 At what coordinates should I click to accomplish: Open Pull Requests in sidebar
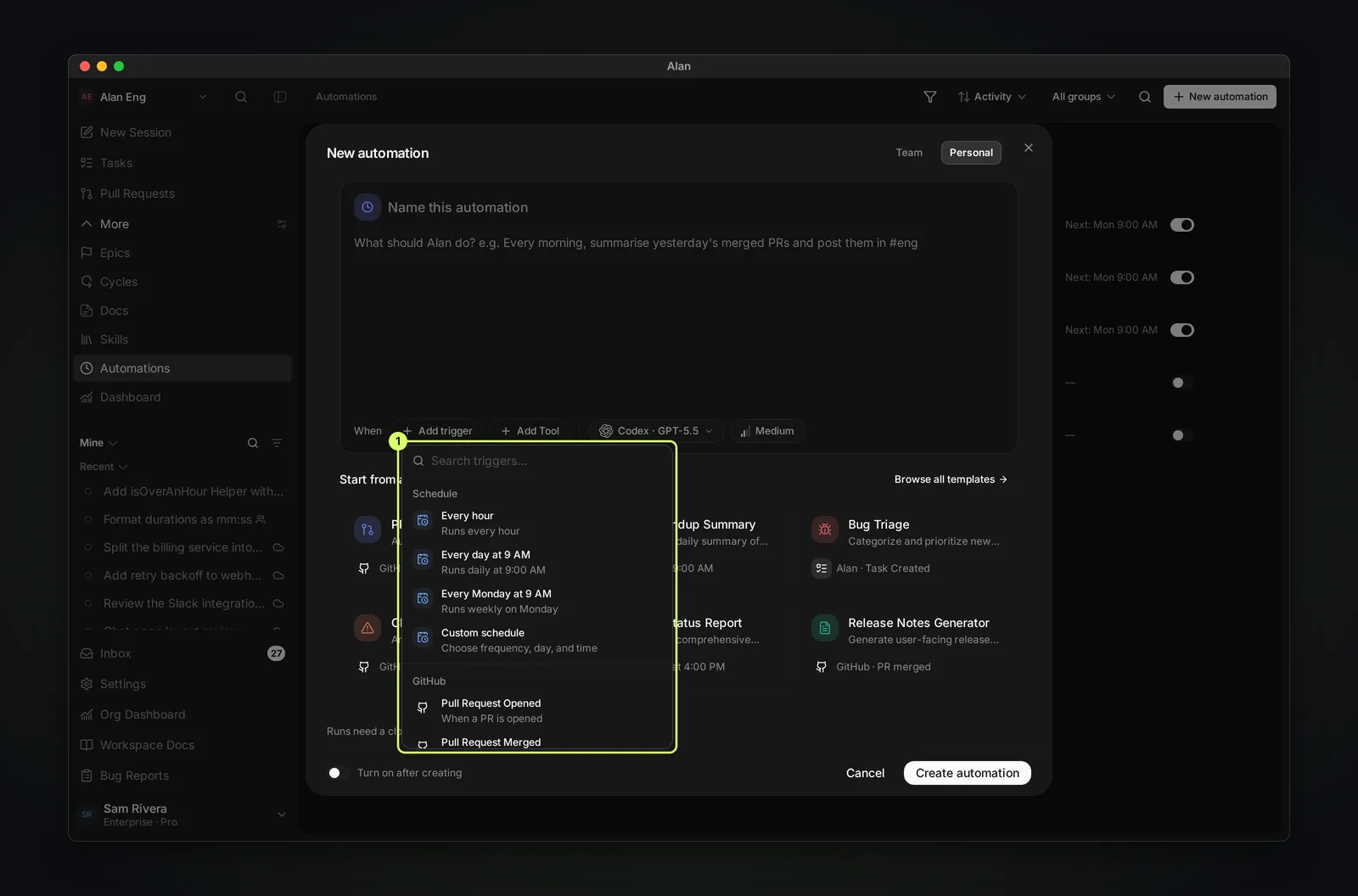182,193
